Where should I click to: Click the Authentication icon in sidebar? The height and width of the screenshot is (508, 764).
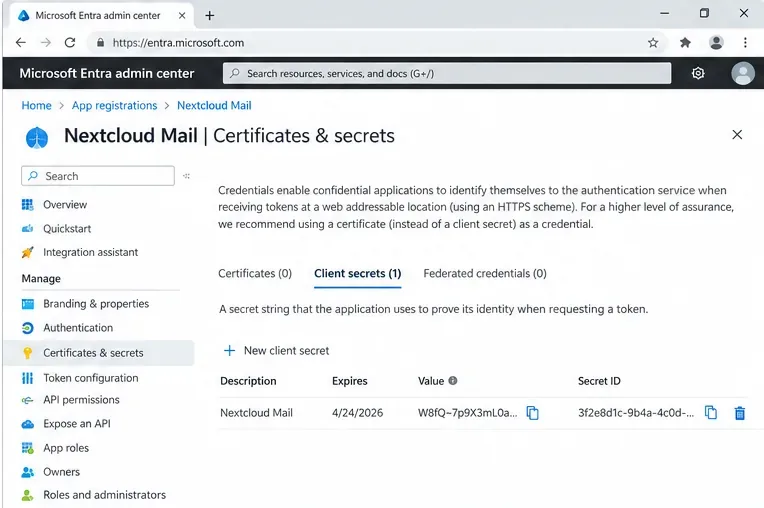28,328
